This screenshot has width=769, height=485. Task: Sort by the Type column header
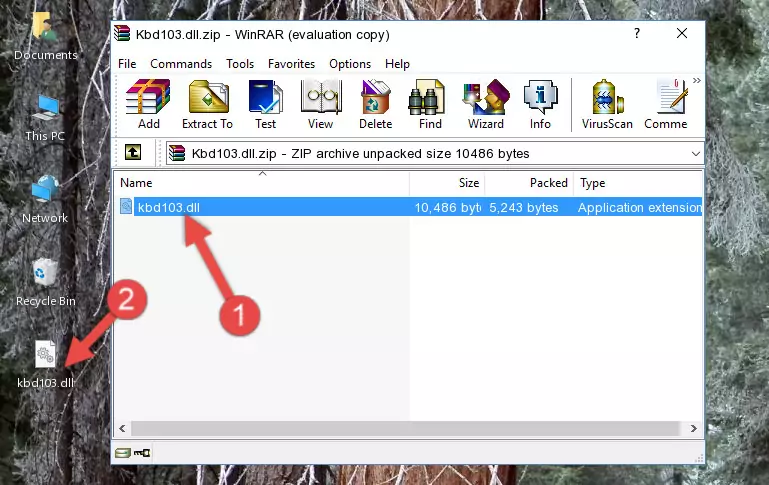click(638, 183)
